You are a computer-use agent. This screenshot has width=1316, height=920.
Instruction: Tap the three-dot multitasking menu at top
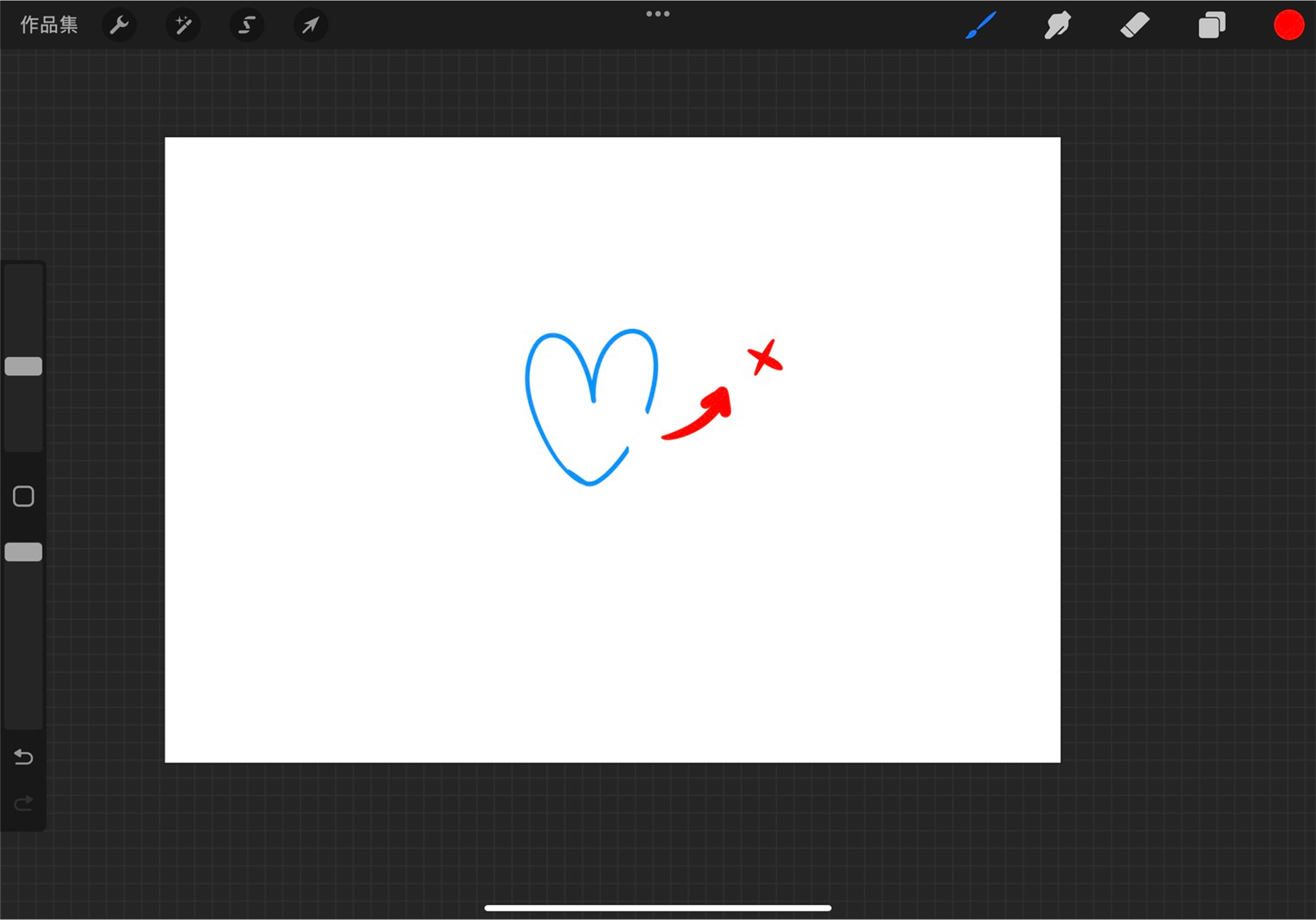[658, 14]
